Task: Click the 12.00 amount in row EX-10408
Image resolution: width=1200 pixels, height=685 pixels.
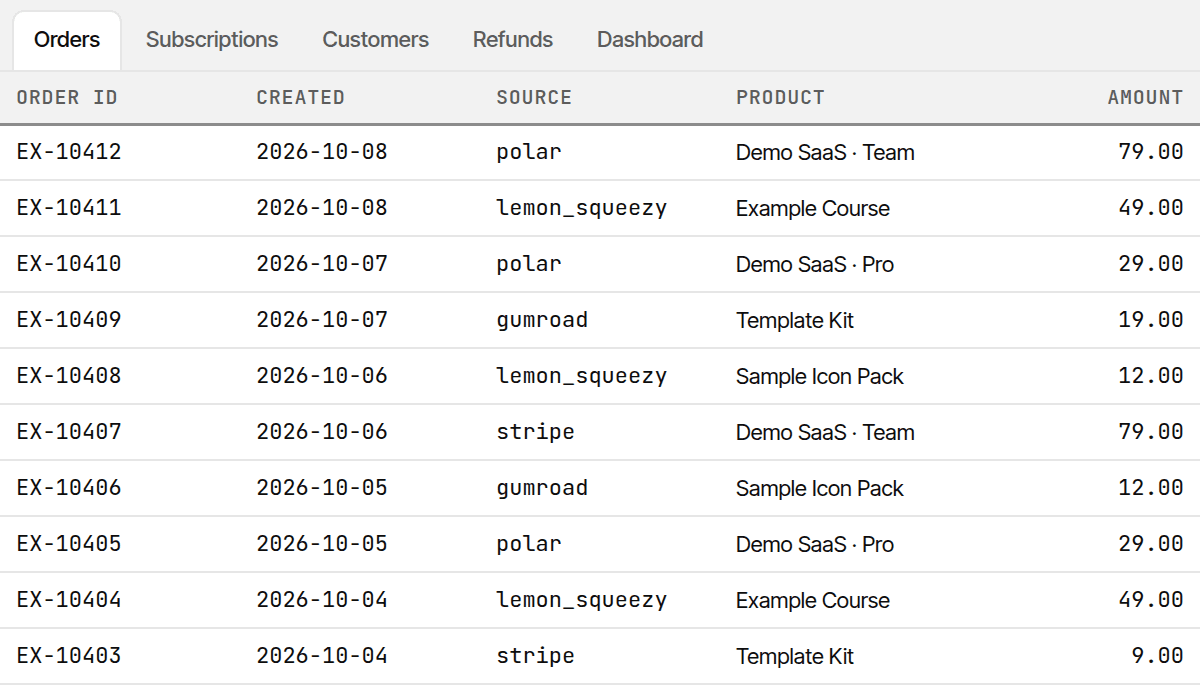Action: point(1151,376)
